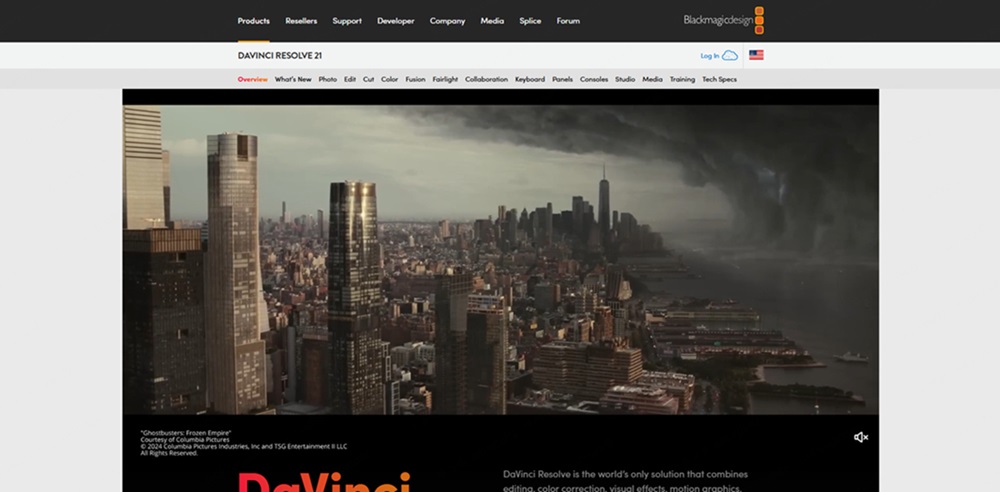Open the Media tab in the sub-navigation
Viewport: 1000px width, 492px height.
[652, 79]
